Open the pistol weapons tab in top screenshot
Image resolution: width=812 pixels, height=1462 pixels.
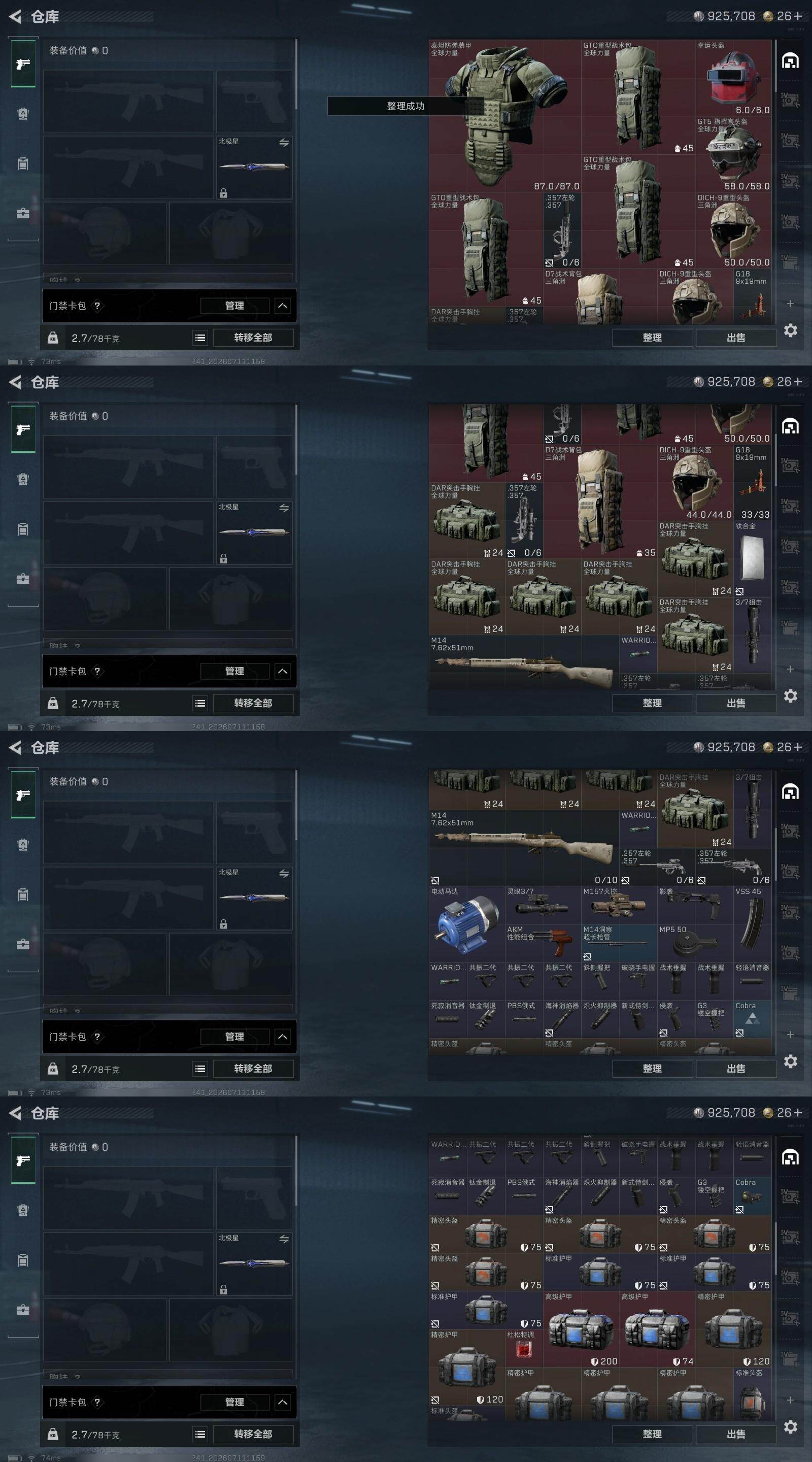pyautogui.click(x=23, y=63)
